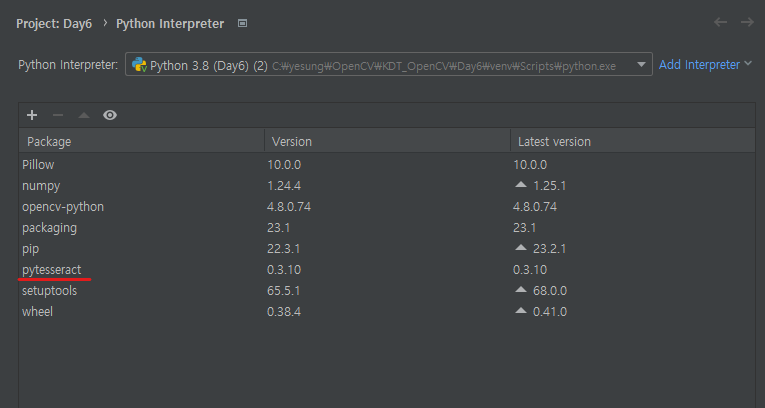Click the pytesseract version 0.3.10 cell
Screen dimensions: 765x408
point(284,269)
